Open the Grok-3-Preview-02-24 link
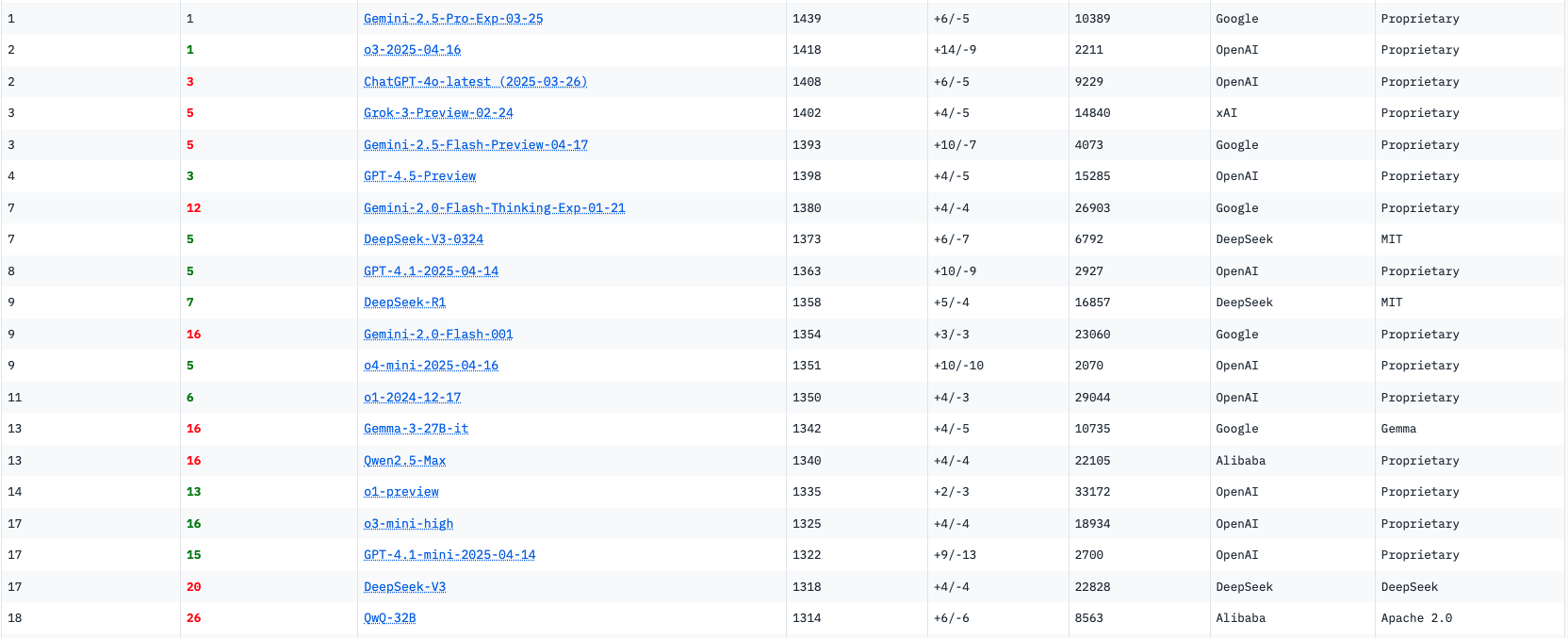 [439, 113]
